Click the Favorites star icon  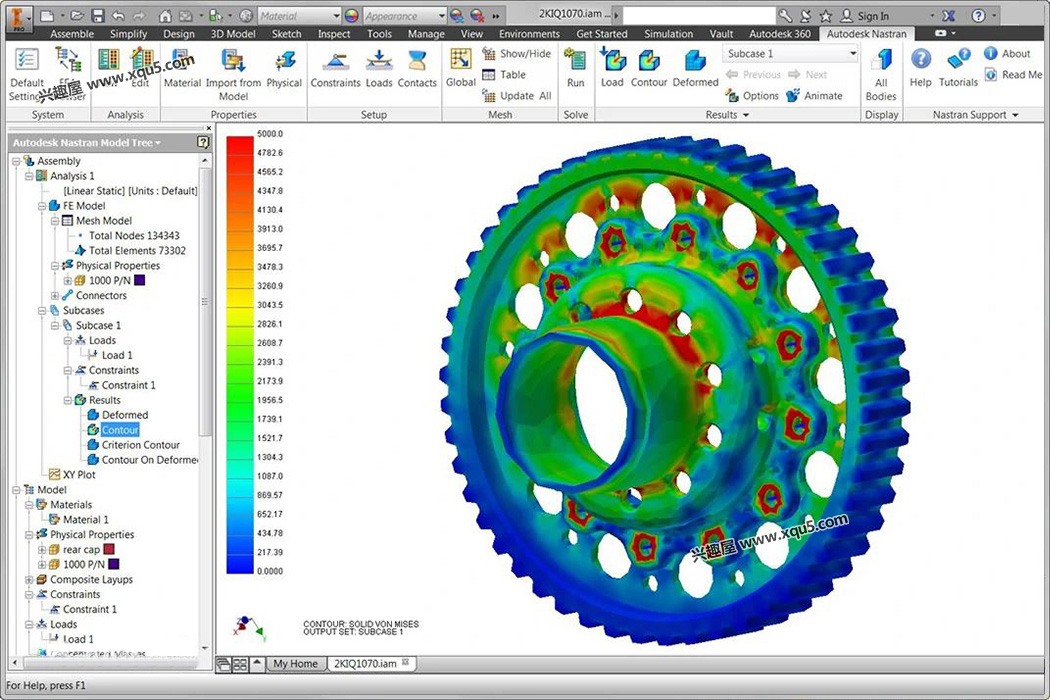click(826, 15)
